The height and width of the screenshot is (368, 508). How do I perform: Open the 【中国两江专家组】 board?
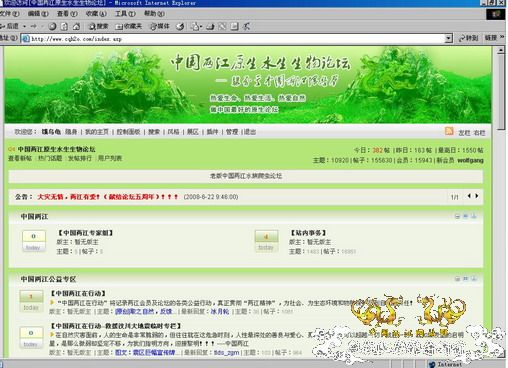pyautogui.click(x=86, y=233)
